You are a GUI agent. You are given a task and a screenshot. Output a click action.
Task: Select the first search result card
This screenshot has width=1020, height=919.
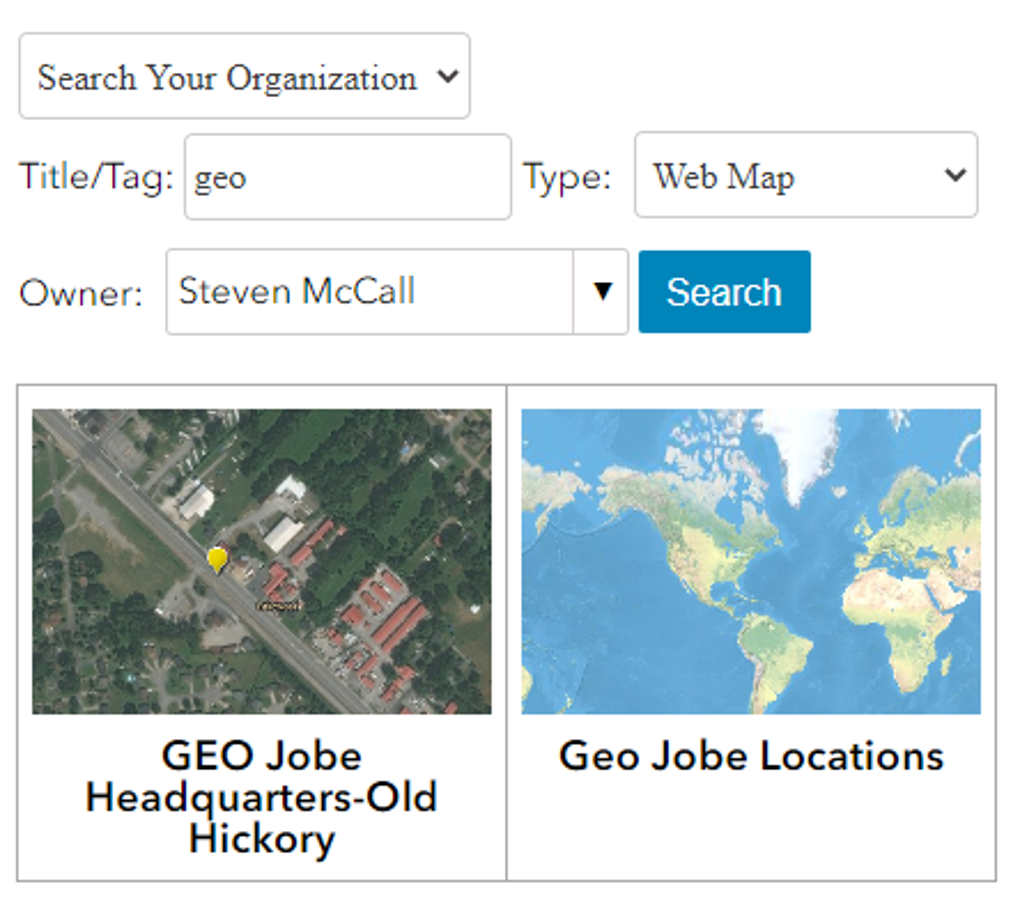(x=260, y=630)
